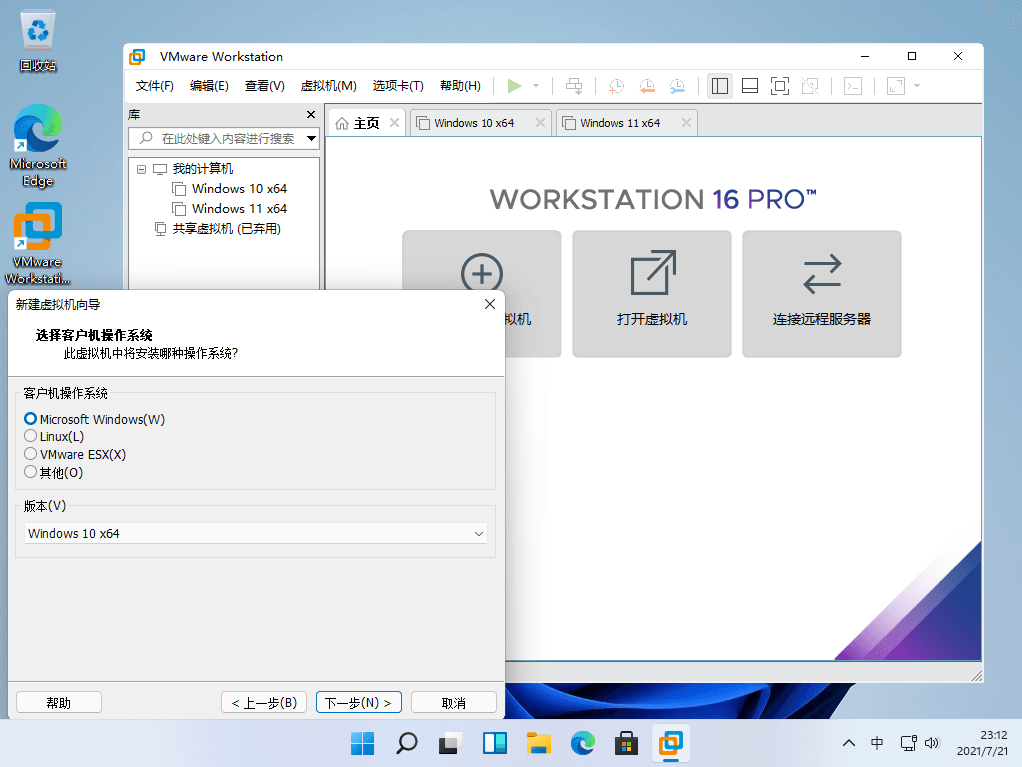
Task: Click the volume speaker tray icon
Action: [x=933, y=743]
